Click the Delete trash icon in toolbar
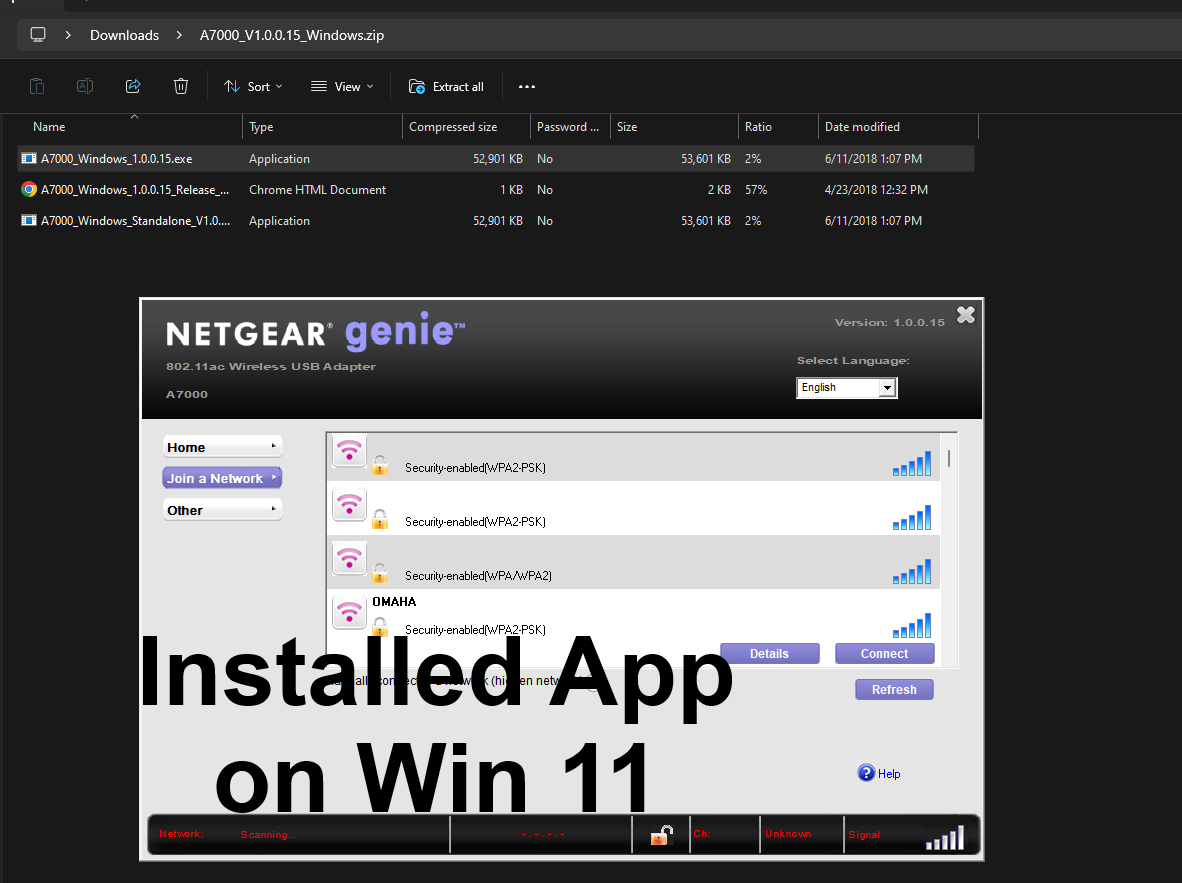 tap(181, 86)
